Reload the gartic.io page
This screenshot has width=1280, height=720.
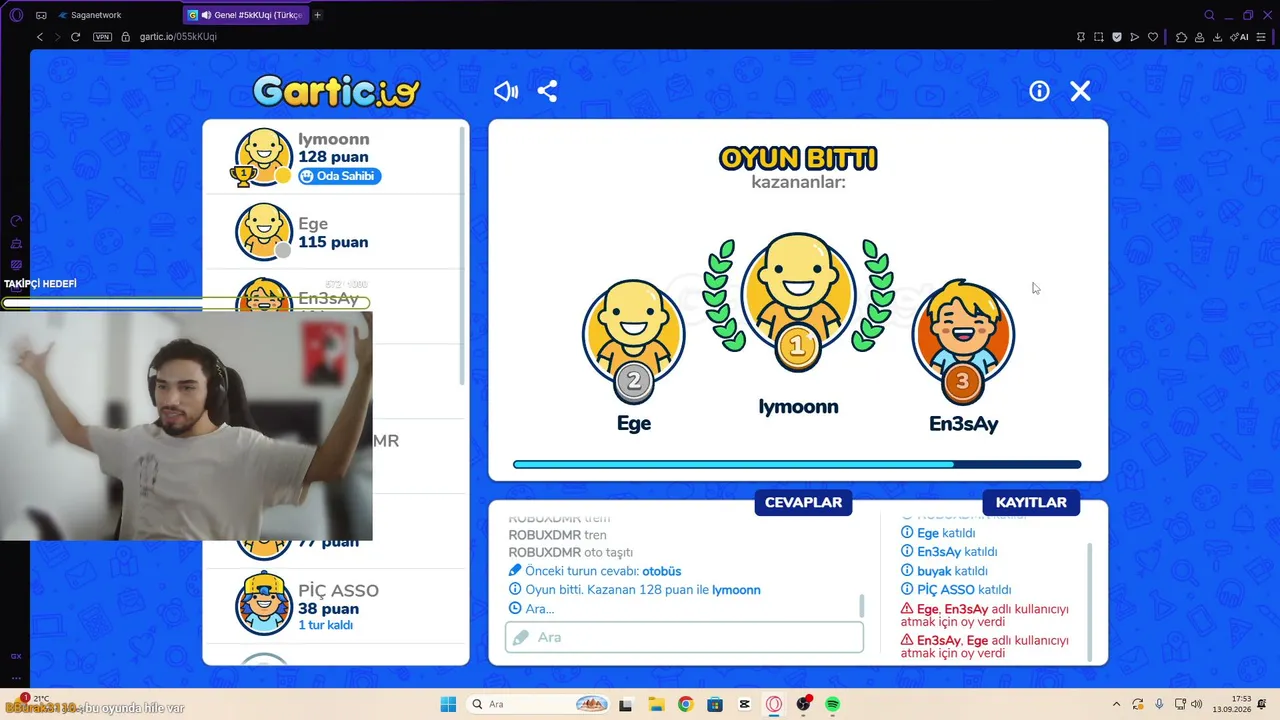[75, 37]
